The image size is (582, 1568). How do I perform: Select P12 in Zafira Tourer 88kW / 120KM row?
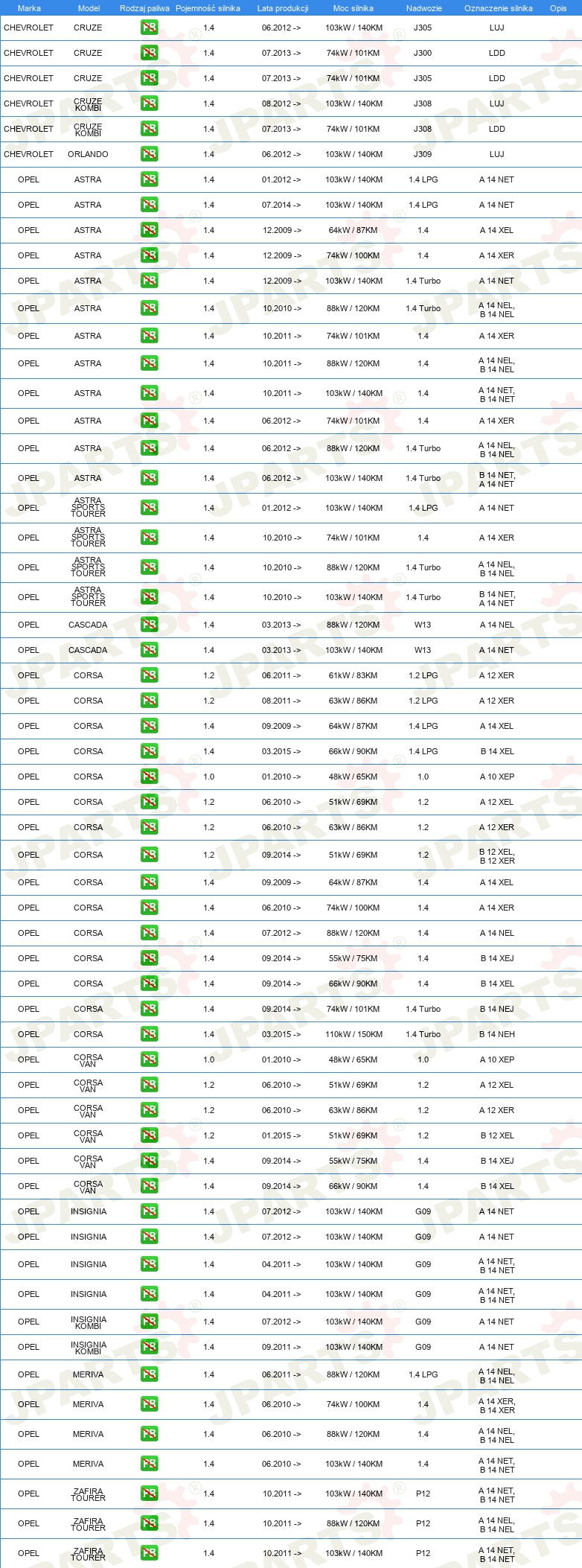click(x=423, y=1523)
